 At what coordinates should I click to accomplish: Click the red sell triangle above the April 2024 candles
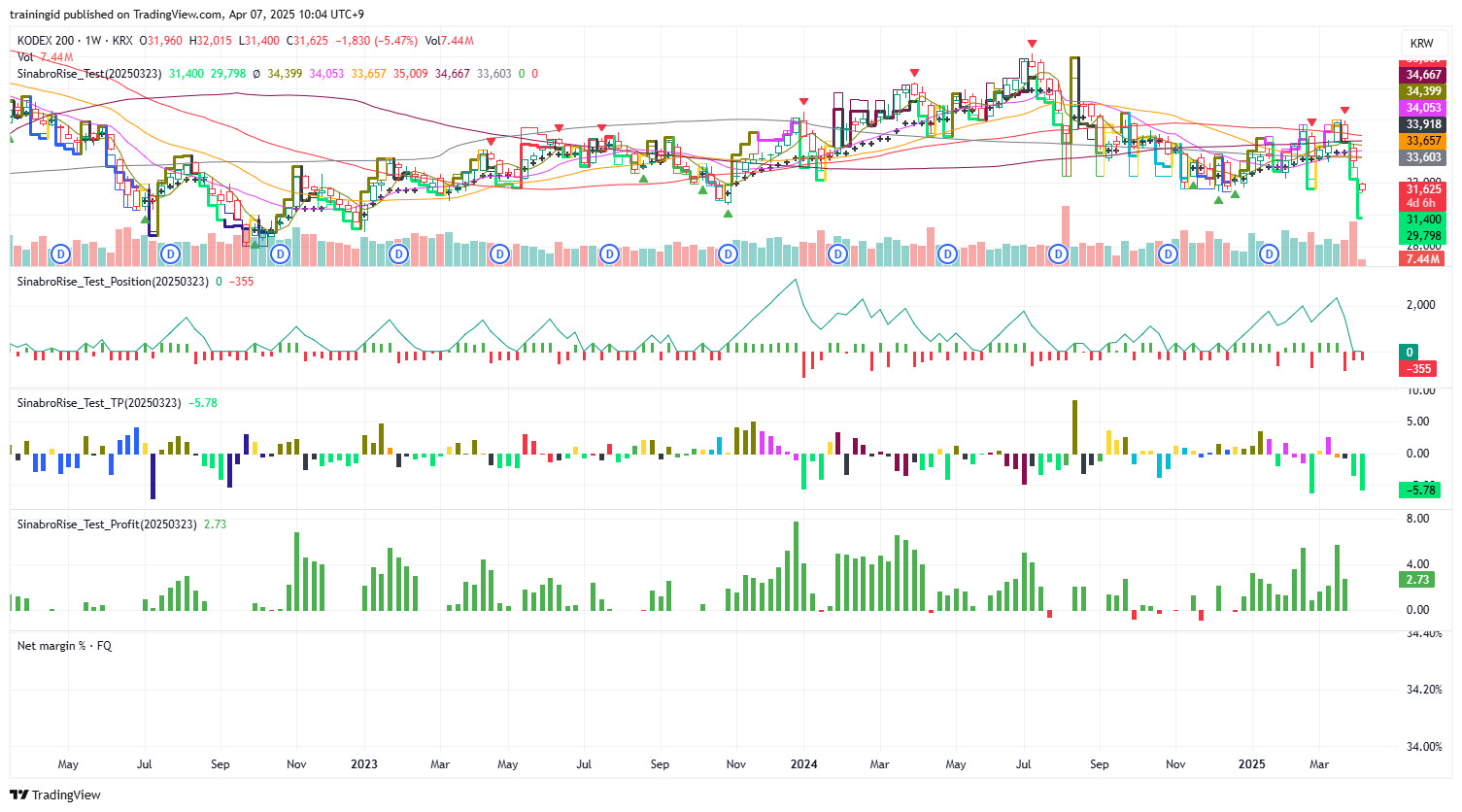click(914, 73)
